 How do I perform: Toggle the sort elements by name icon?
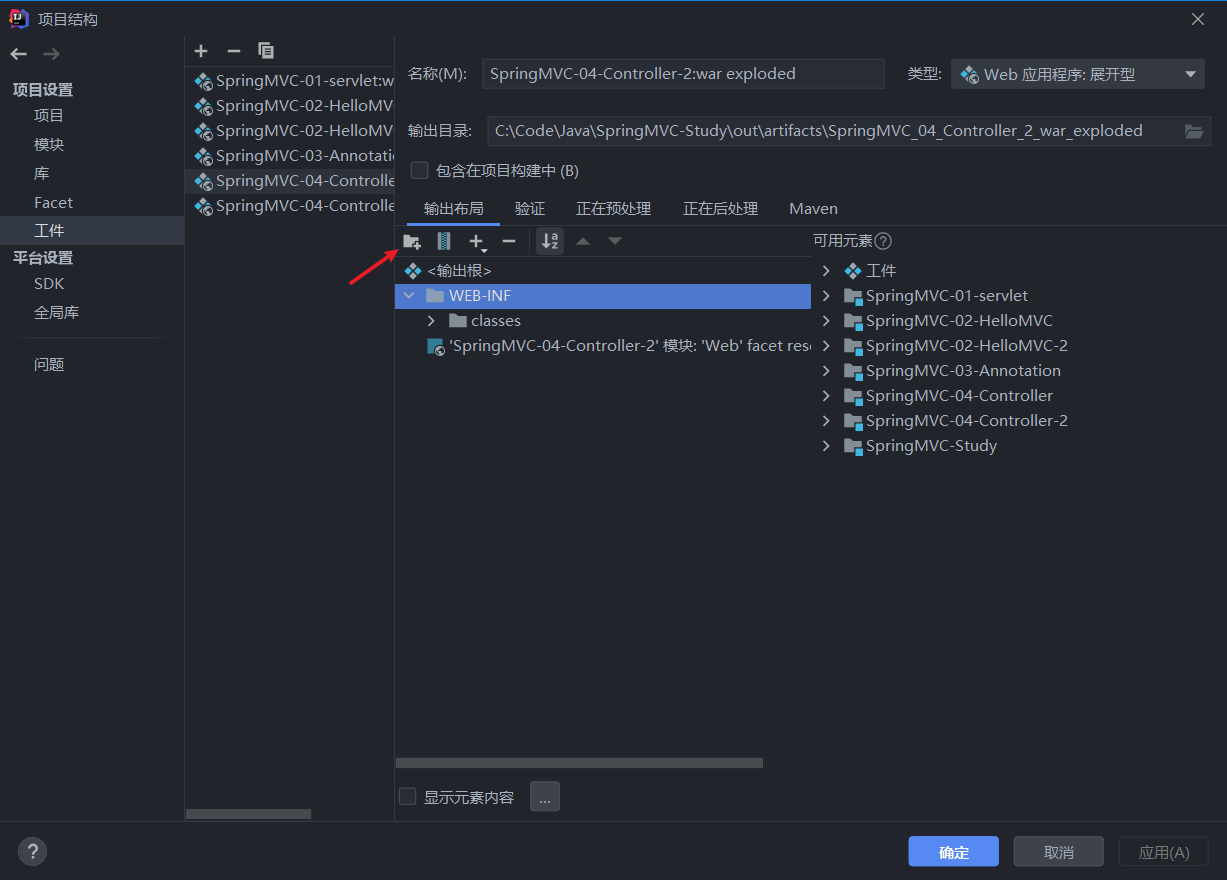550,241
